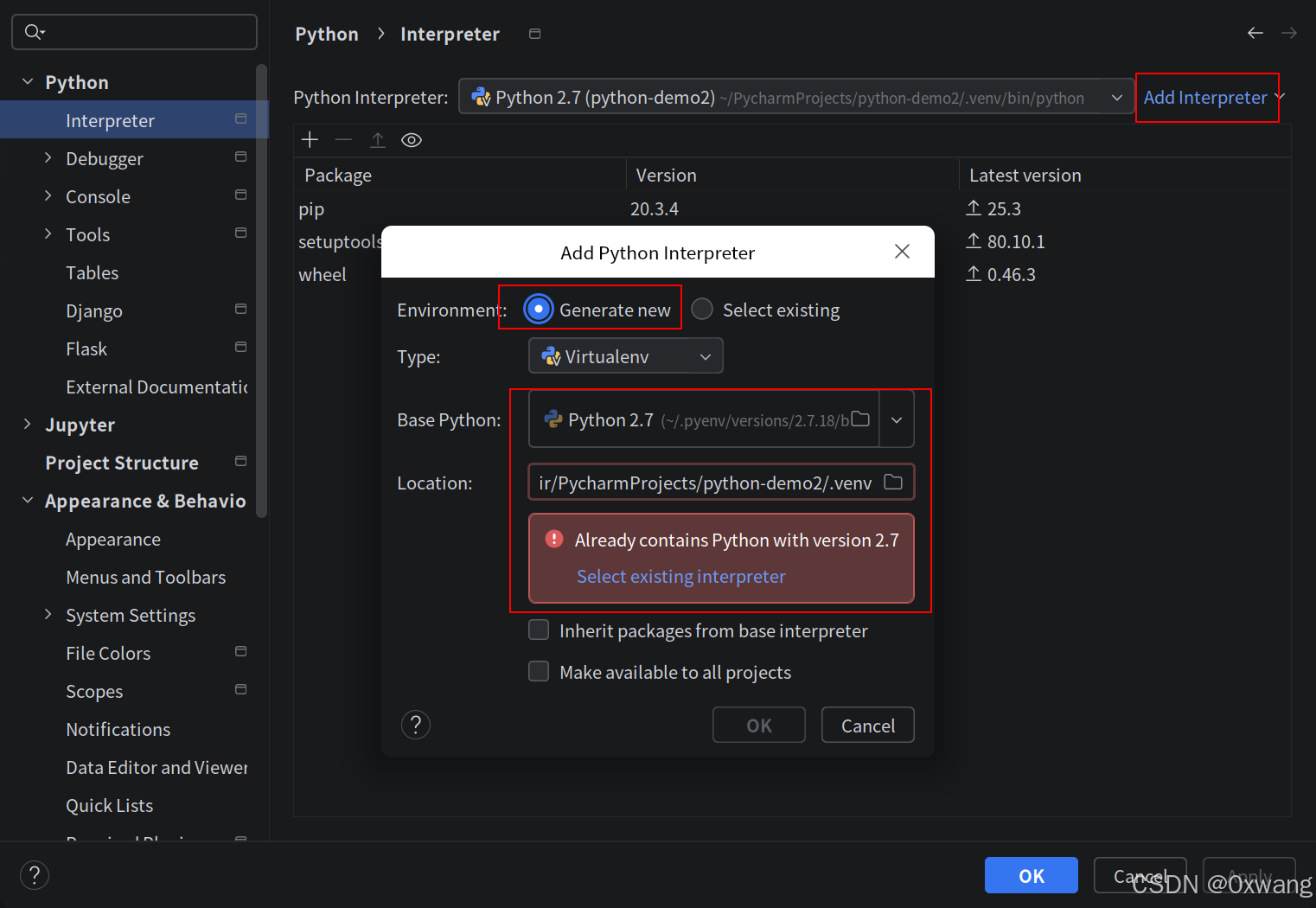1316x908 pixels.
Task: Click the help icon in Add Python Interpreter dialog
Action: [416, 725]
